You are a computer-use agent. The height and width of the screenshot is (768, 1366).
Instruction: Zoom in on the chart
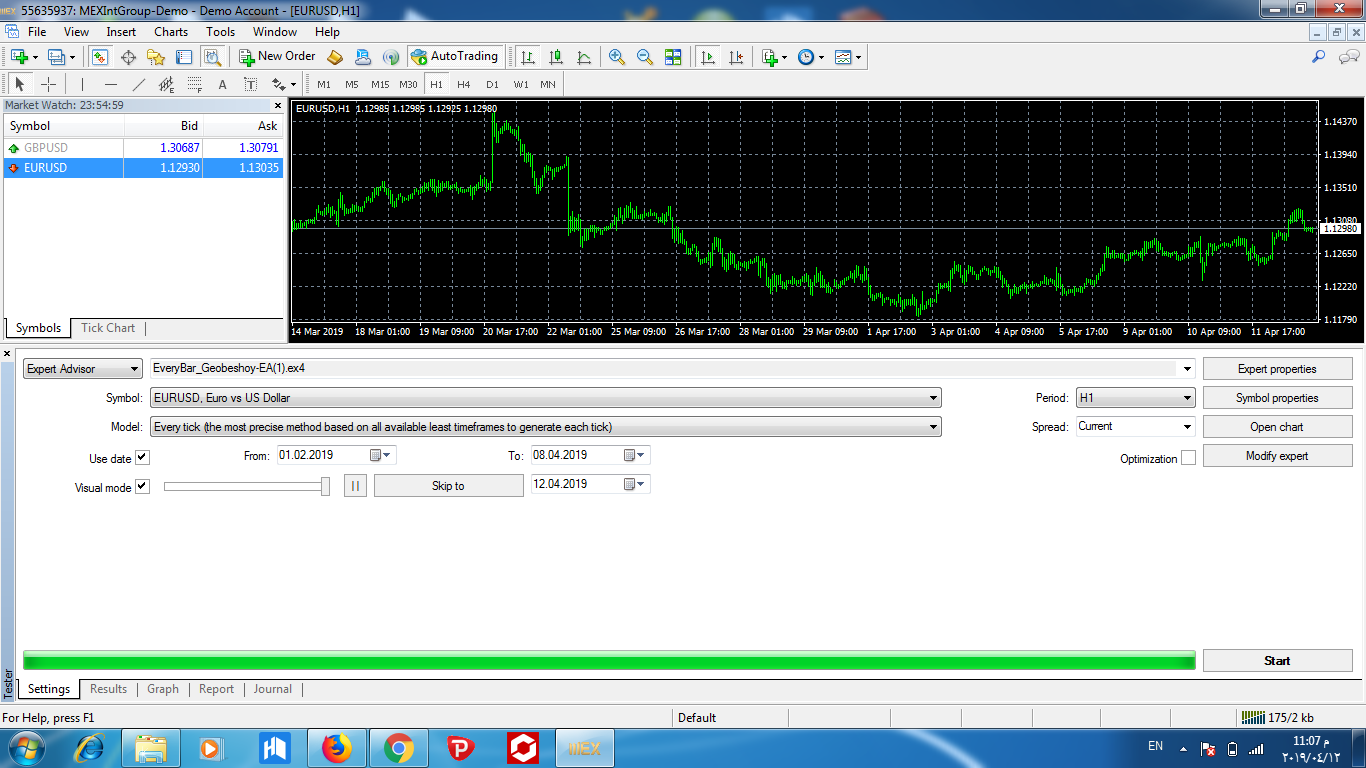click(617, 57)
